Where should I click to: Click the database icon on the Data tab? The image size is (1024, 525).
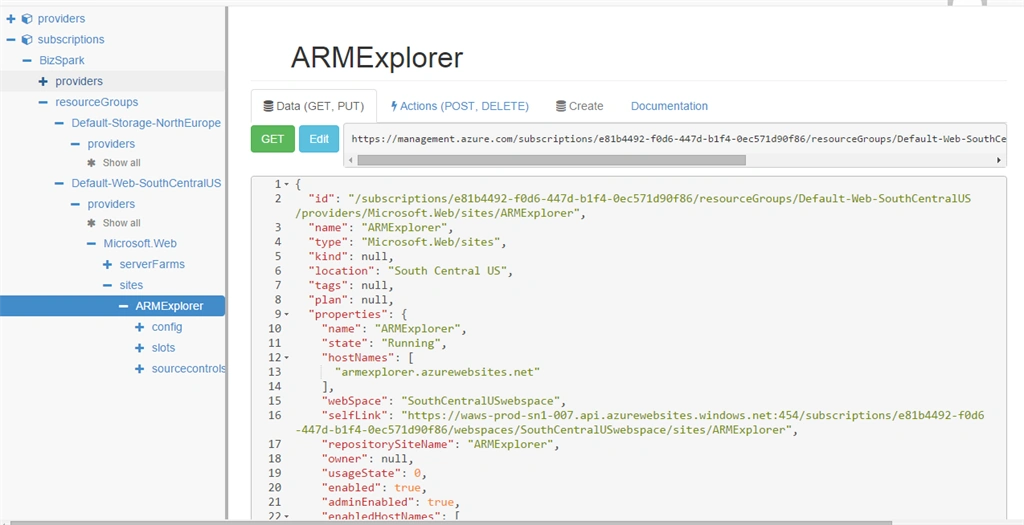(x=268, y=106)
